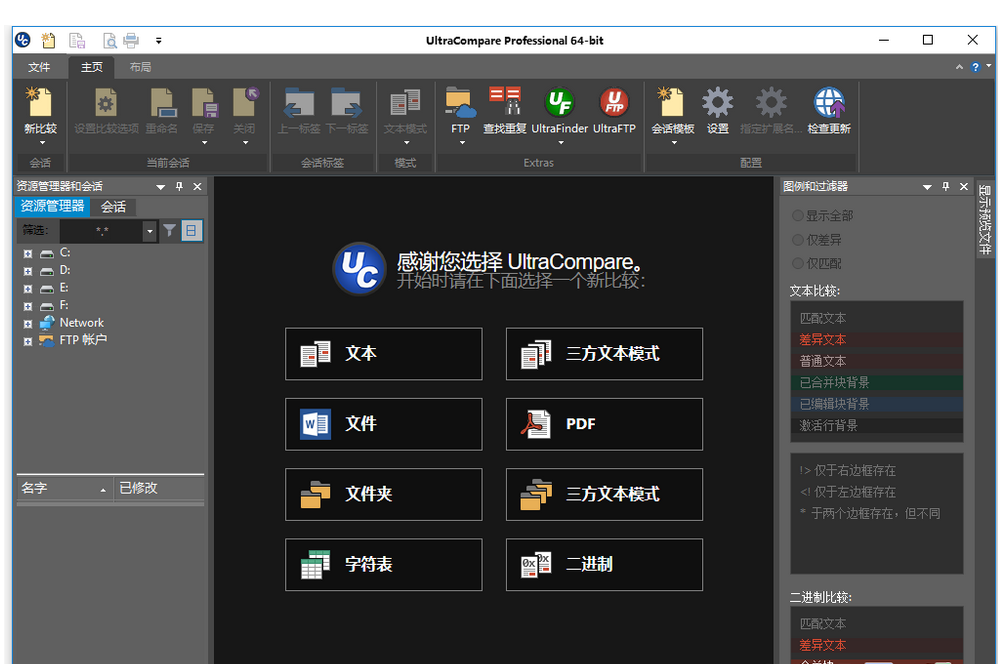This screenshot has width=998, height=664.
Task: Open the 图例和过滤器 panel options dropdown
Action: [927, 187]
